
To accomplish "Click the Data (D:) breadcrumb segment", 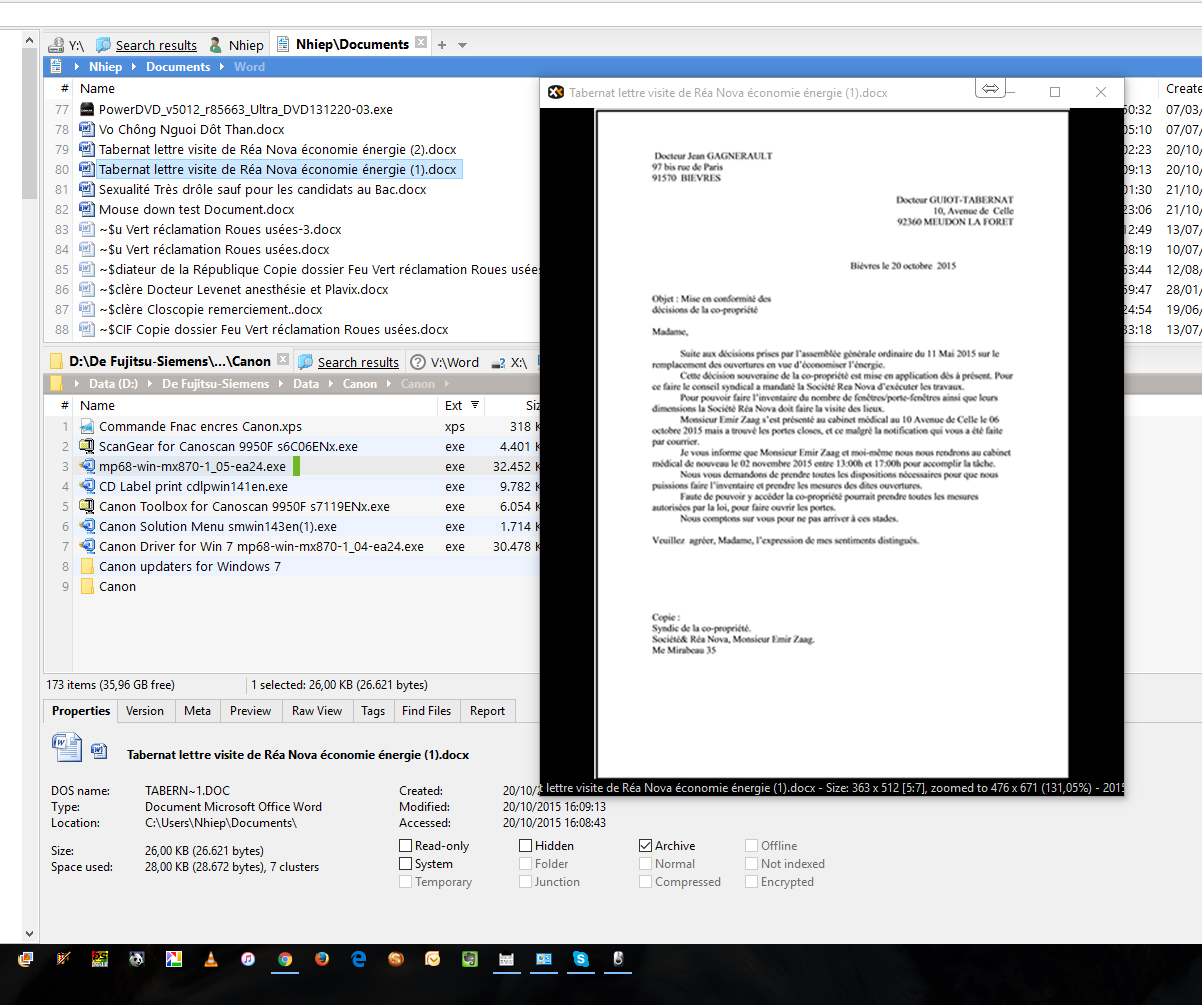I will pos(114,384).
